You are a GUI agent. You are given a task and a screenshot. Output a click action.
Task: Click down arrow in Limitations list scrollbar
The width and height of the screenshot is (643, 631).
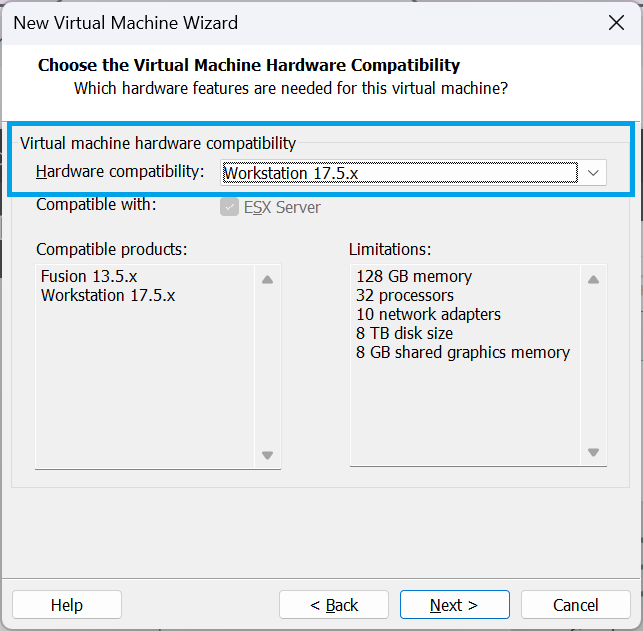593,452
